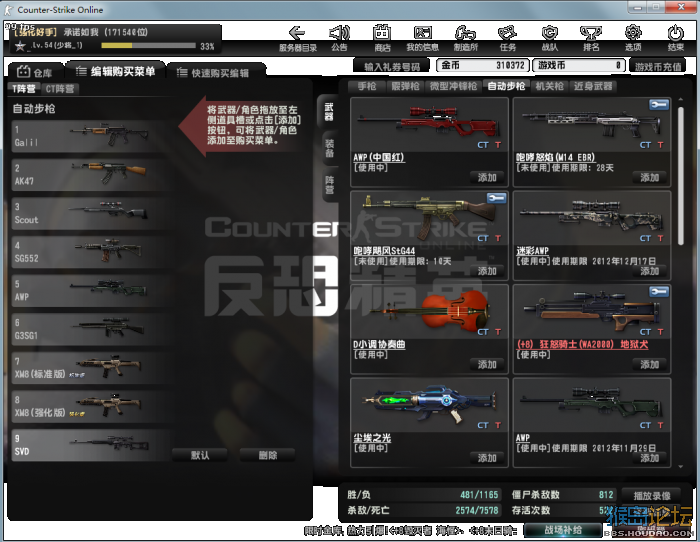Viewport: 700px width, 542px height.
Task: Open the 我的信息 profile icon
Action: click(423, 33)
